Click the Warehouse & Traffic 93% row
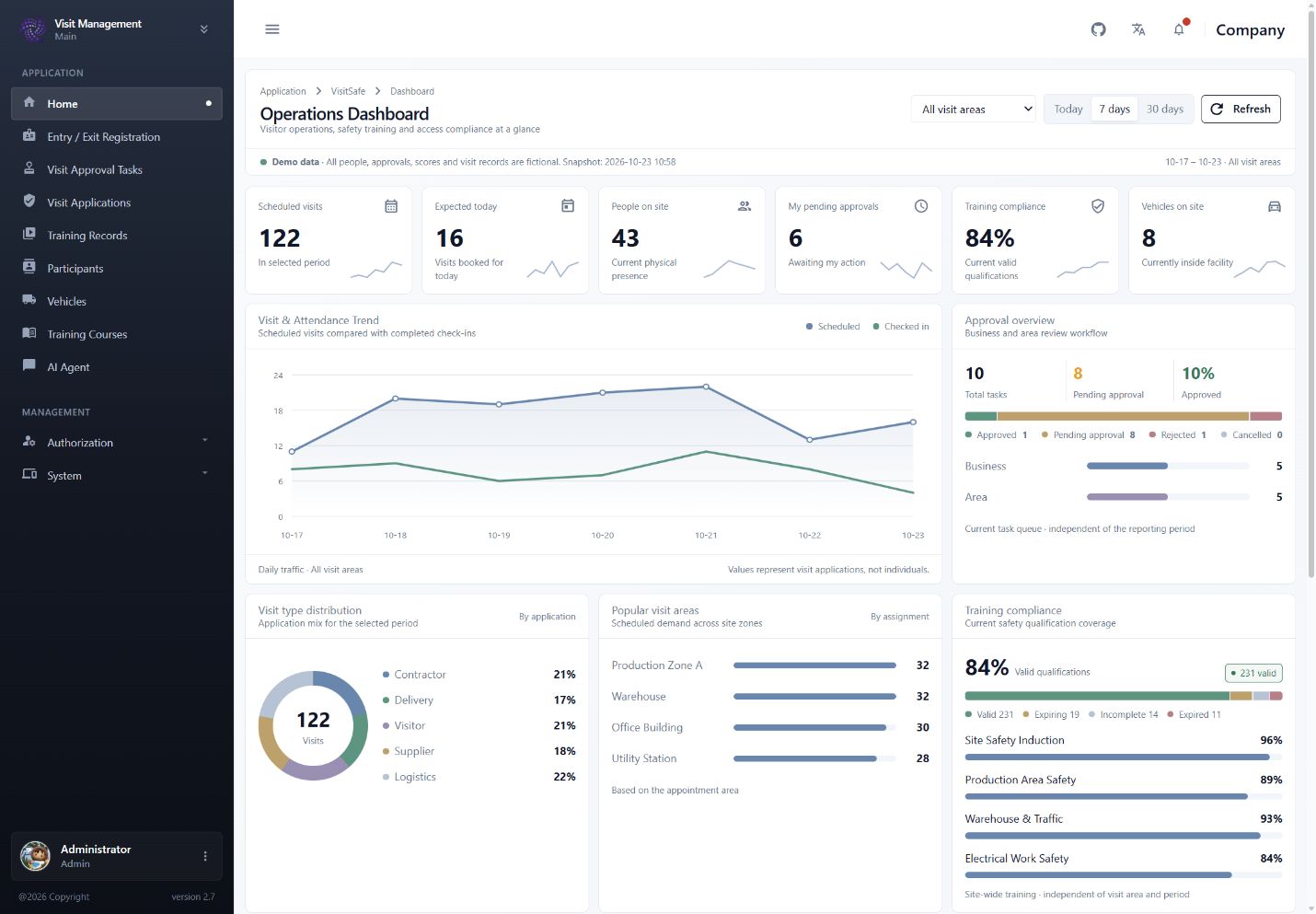 coord(1123,826)
